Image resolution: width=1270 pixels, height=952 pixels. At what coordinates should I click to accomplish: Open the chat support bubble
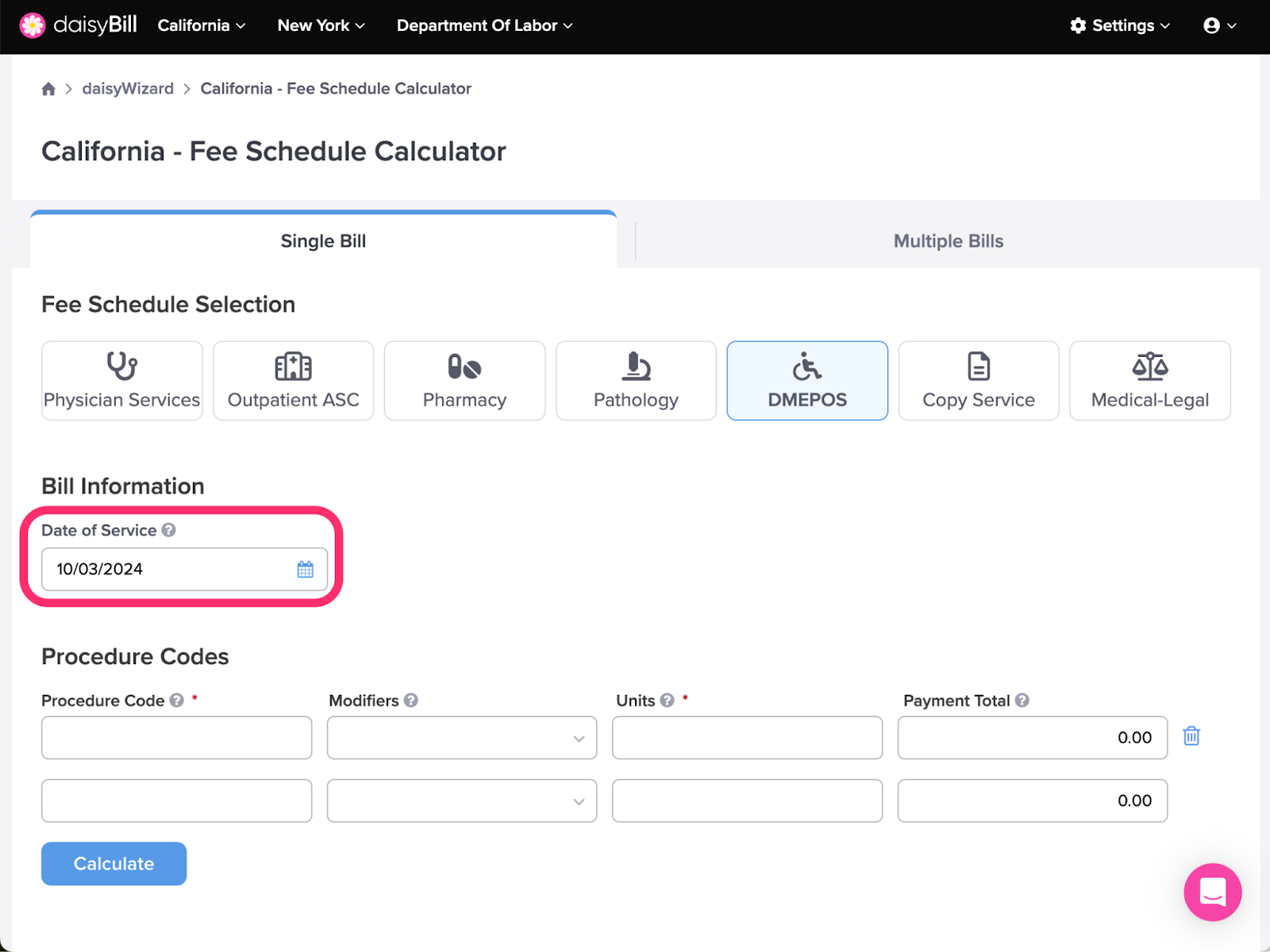coord(1212,892)
